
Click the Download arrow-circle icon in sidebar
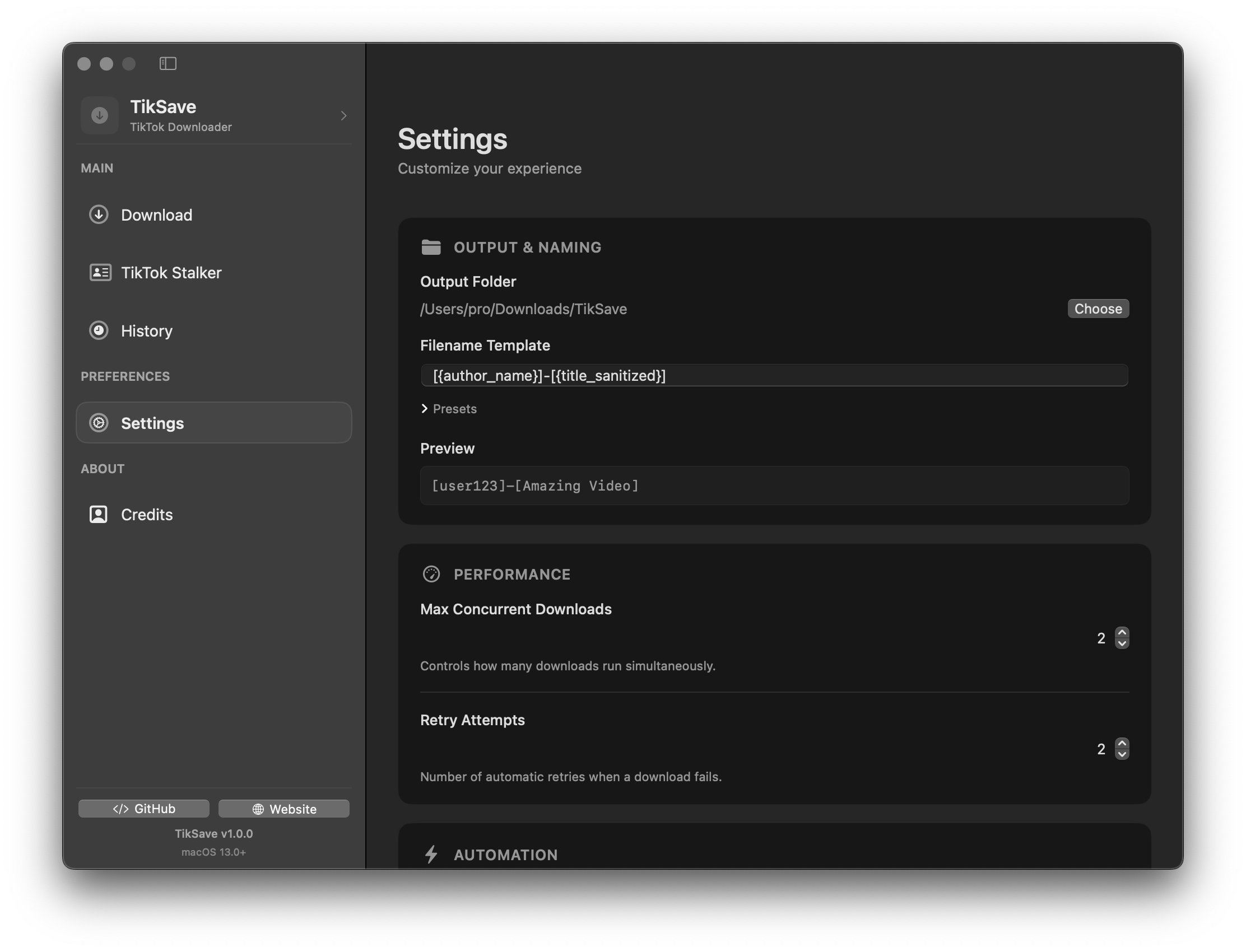[99, 215]
